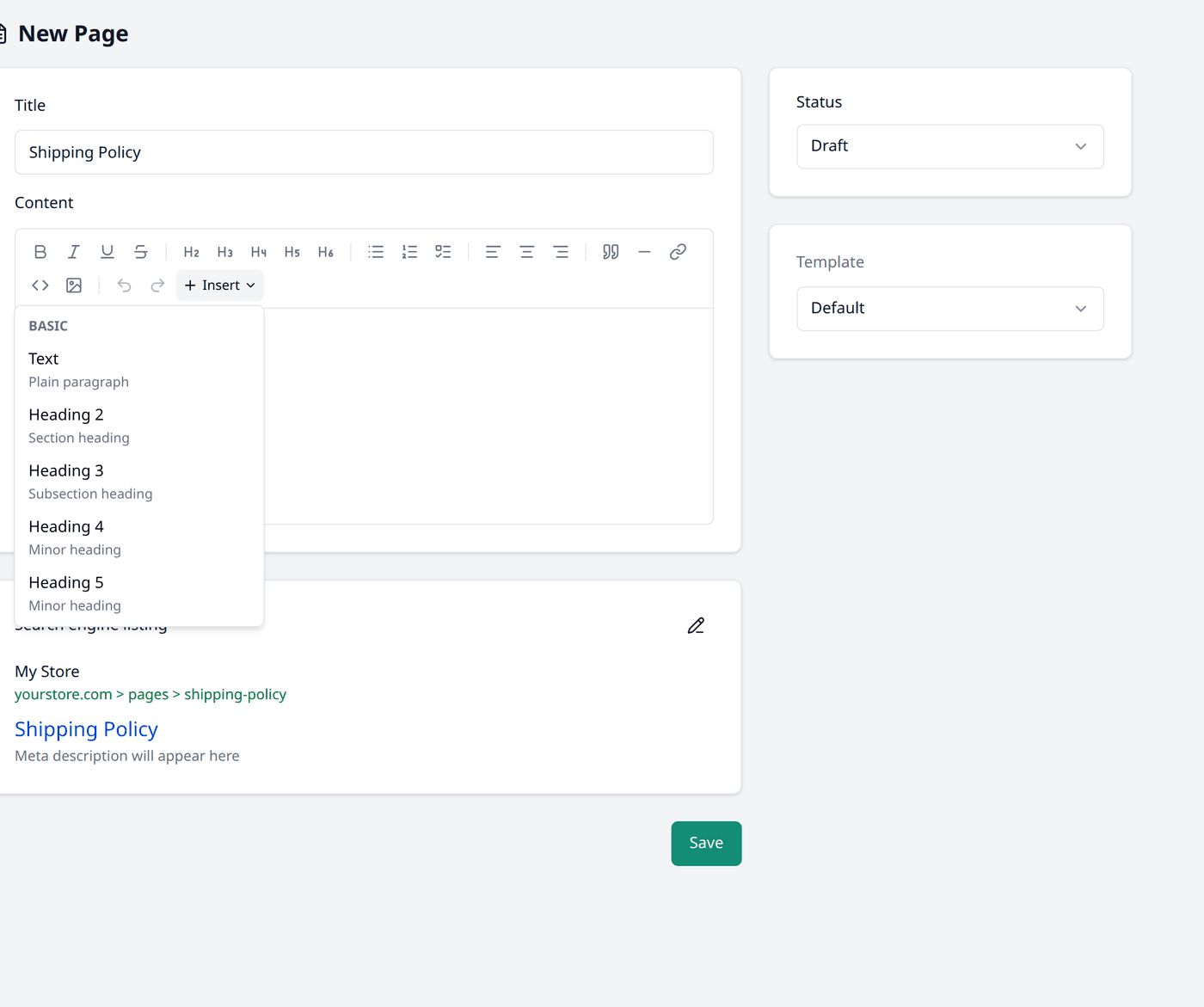
Task: Click the H4 heading toolbar icon
Action: pyautogui.click(x=259, y=252)
